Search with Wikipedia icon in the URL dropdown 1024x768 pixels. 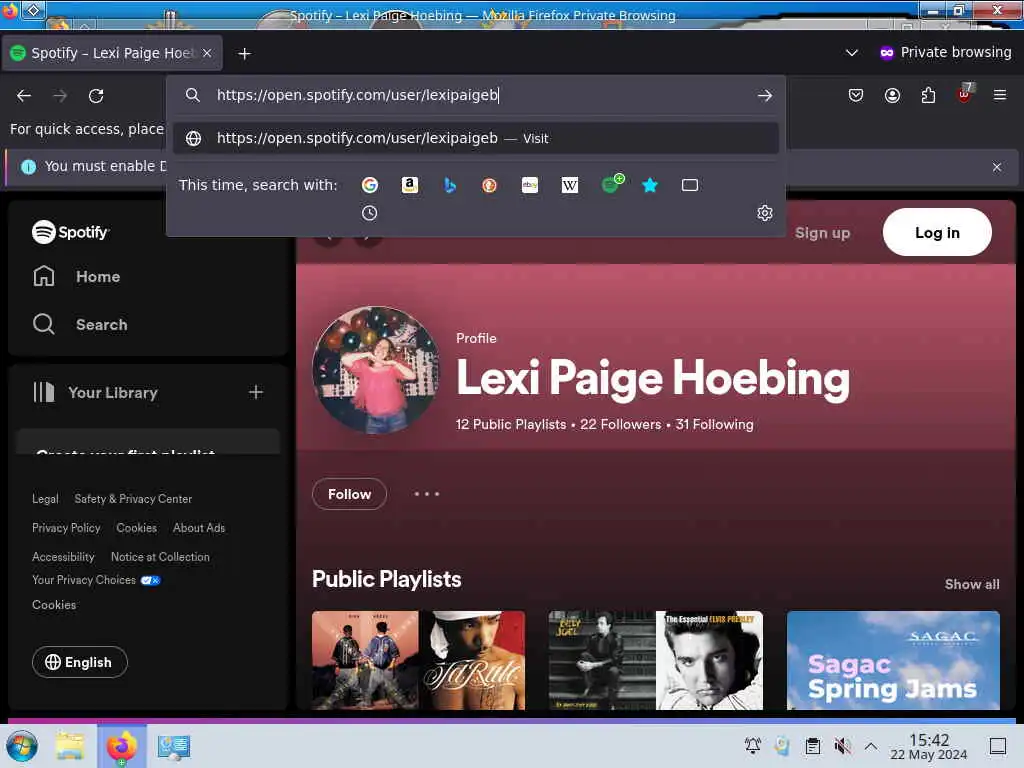pos(569,185)
